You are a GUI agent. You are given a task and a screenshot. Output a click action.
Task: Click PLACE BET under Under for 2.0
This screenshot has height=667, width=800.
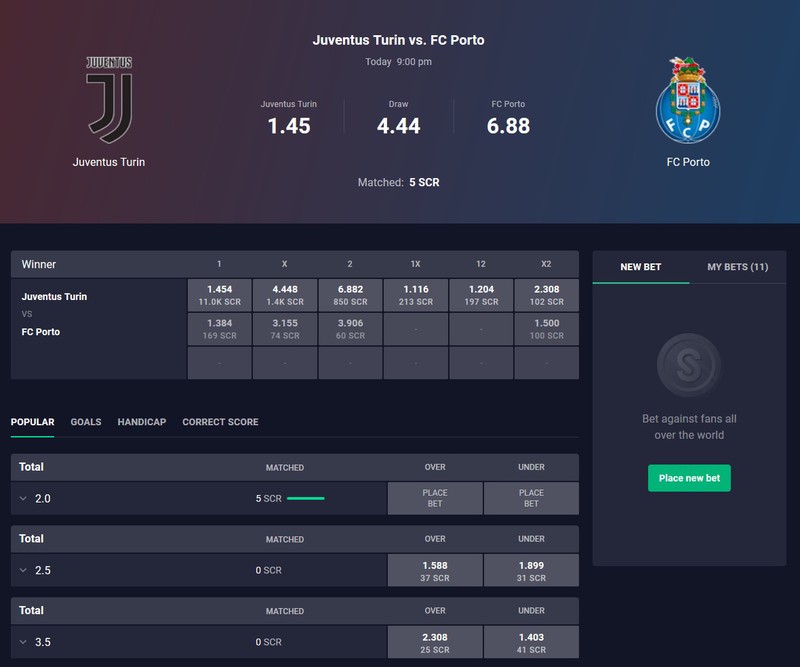pyautogui.click(x=531, y=498)
